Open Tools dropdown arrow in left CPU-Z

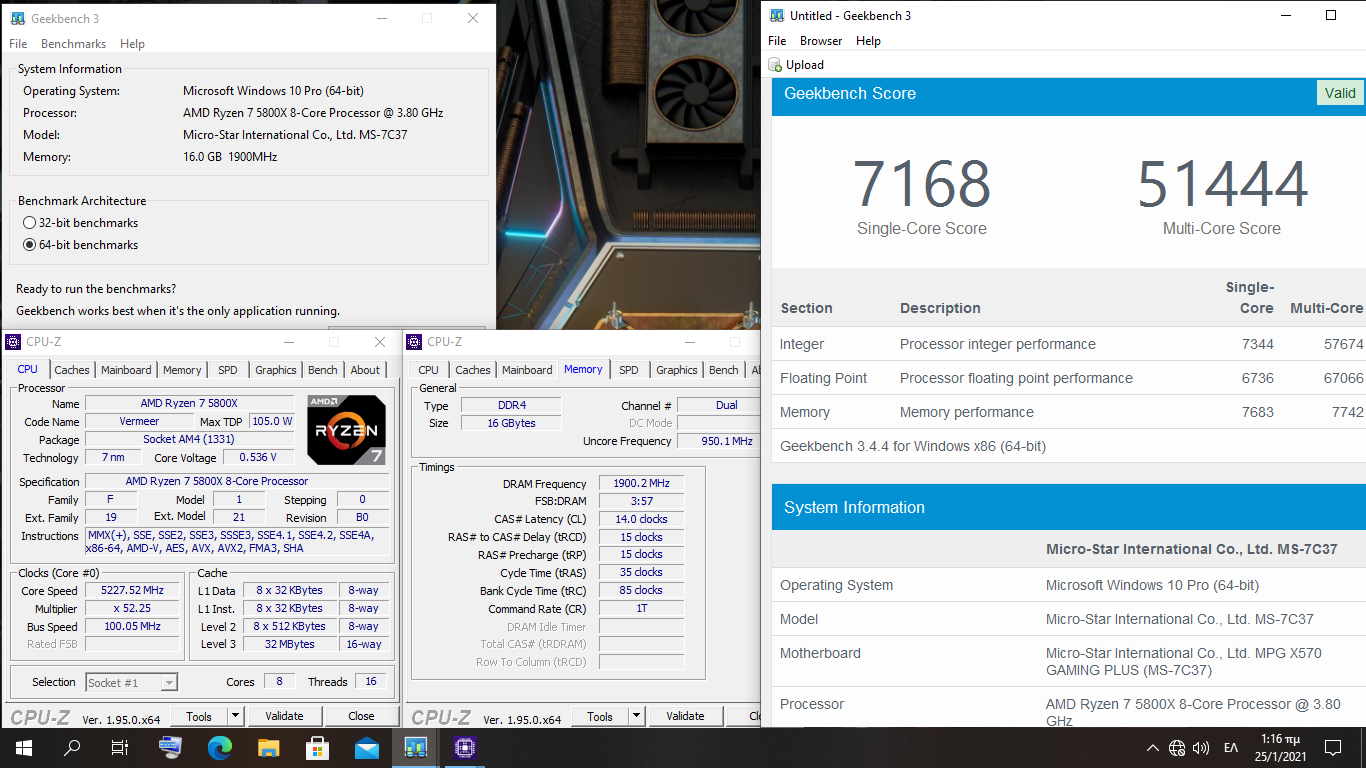click(236, 716)
